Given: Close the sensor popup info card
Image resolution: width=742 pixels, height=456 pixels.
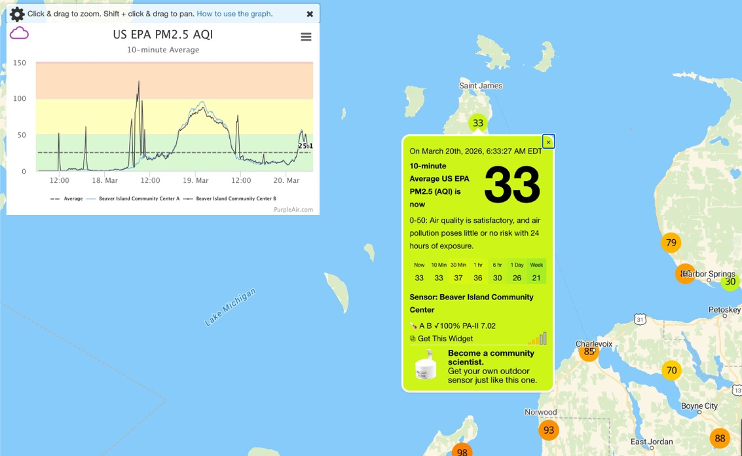Looking at the screenshot, I should (x=548, y=142).
